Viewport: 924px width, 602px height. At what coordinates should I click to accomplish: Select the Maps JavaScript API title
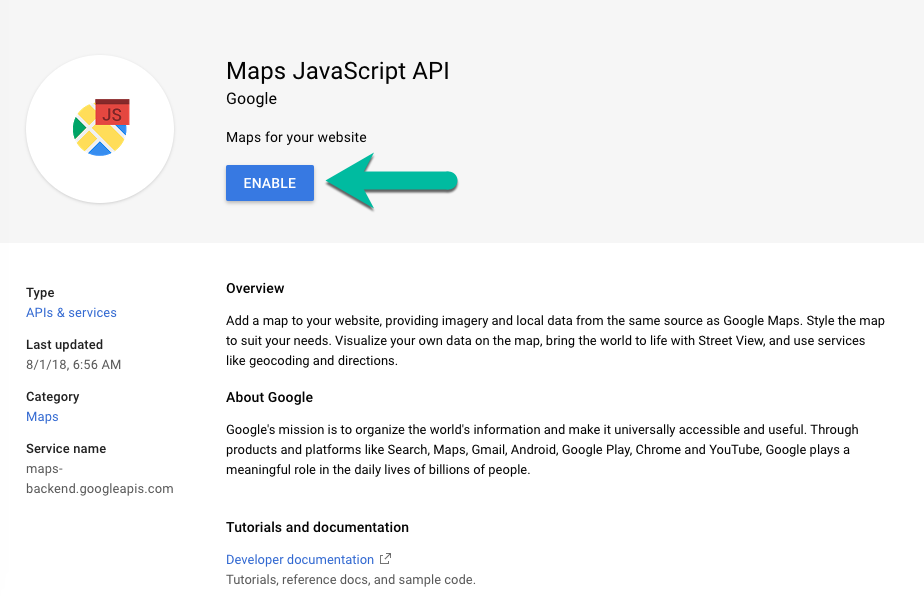(338, 71)
